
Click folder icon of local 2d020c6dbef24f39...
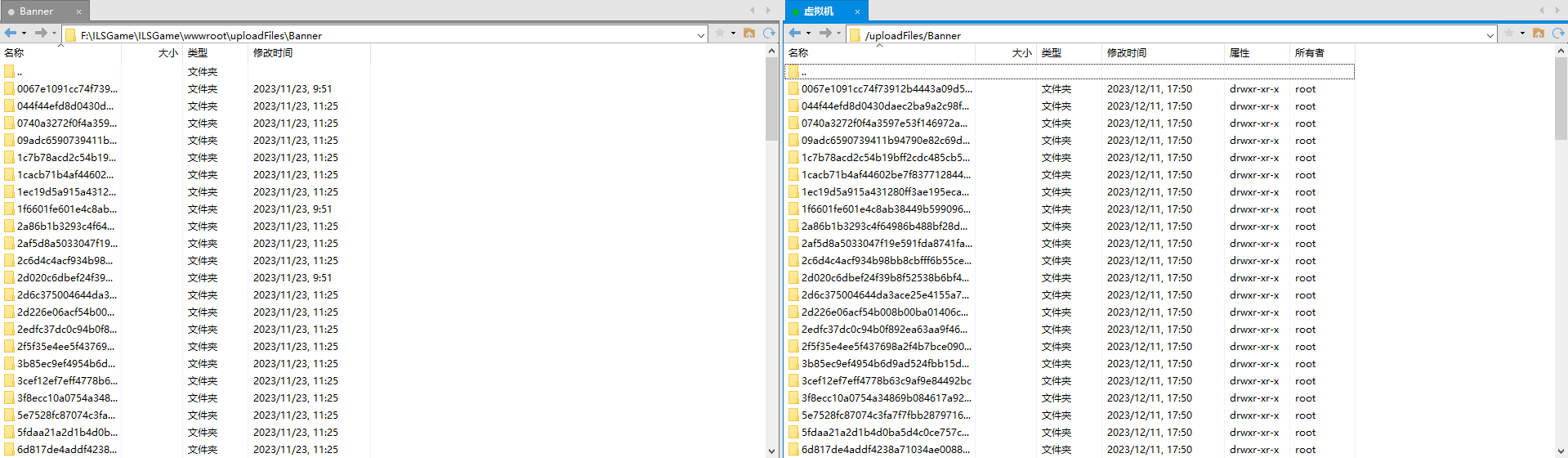9,278
